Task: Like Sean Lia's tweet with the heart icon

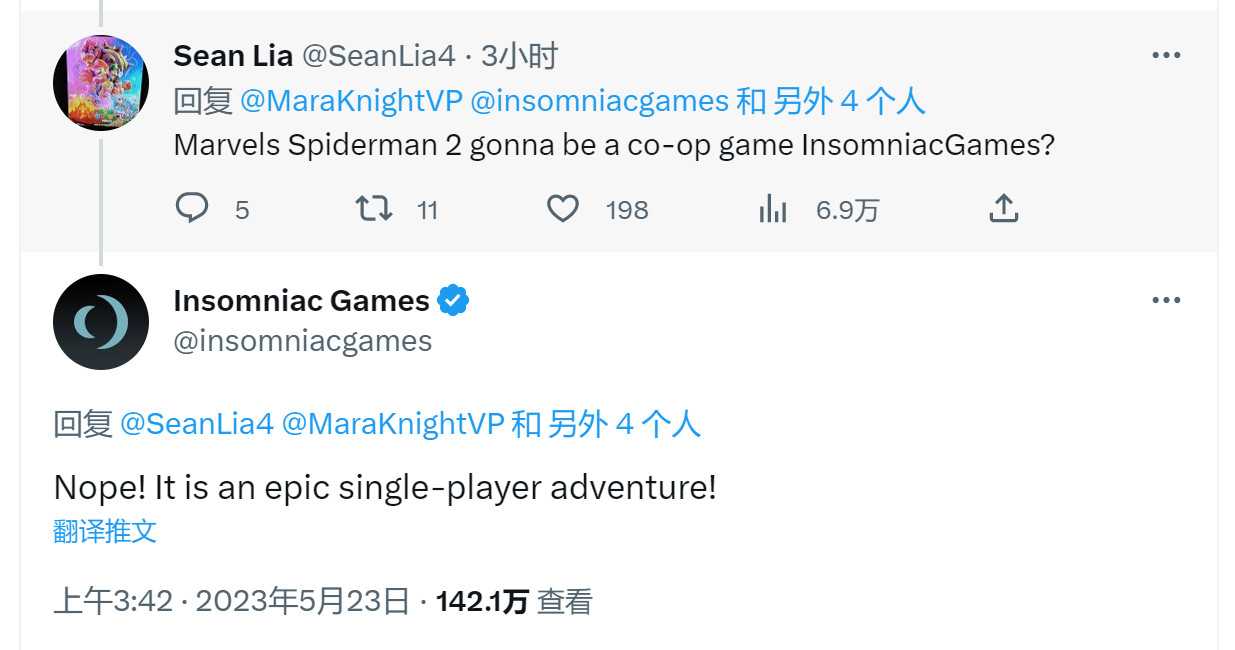Action: (565, 208)
